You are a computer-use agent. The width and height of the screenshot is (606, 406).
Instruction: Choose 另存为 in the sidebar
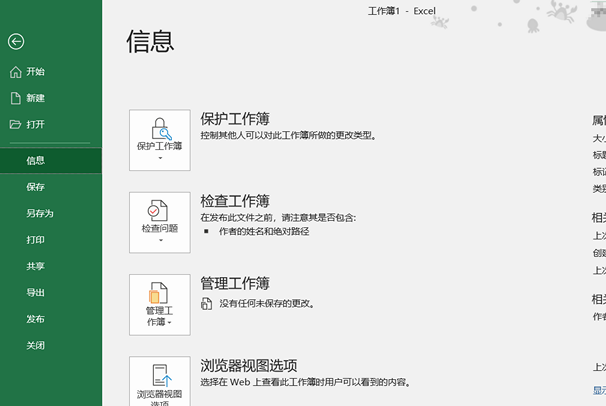51,213
